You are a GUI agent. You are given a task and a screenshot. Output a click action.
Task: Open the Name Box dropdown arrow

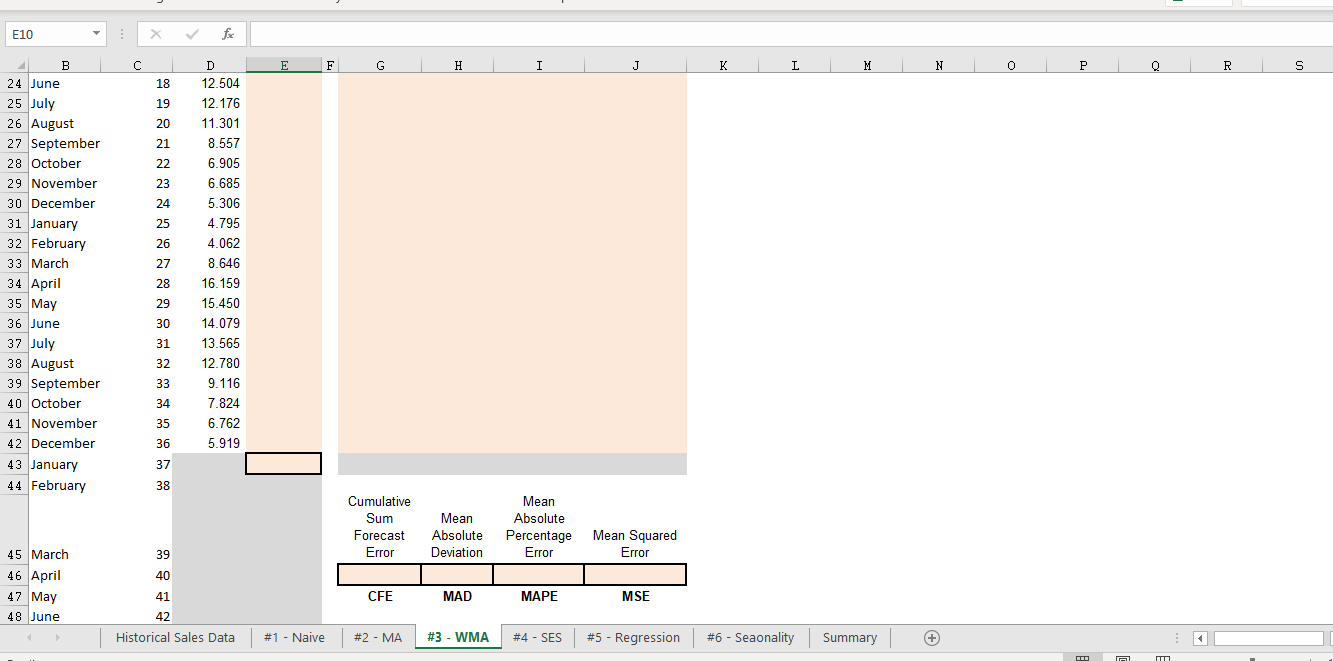95,33
